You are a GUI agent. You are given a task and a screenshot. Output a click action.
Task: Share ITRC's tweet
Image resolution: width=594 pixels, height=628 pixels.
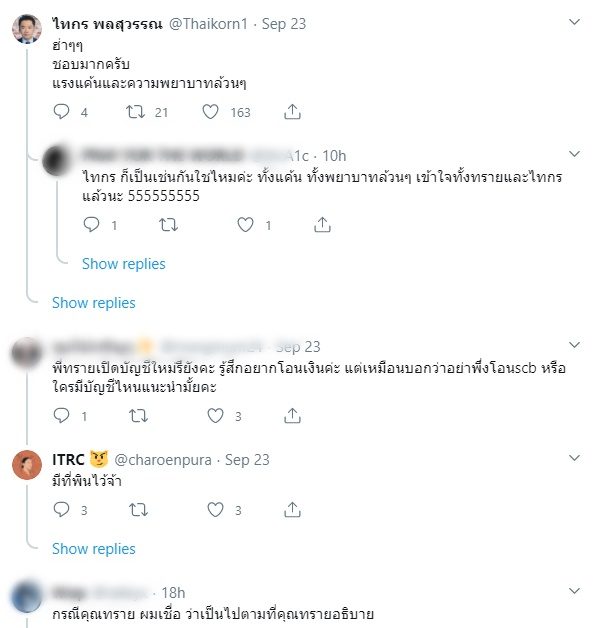coord(292,509)
